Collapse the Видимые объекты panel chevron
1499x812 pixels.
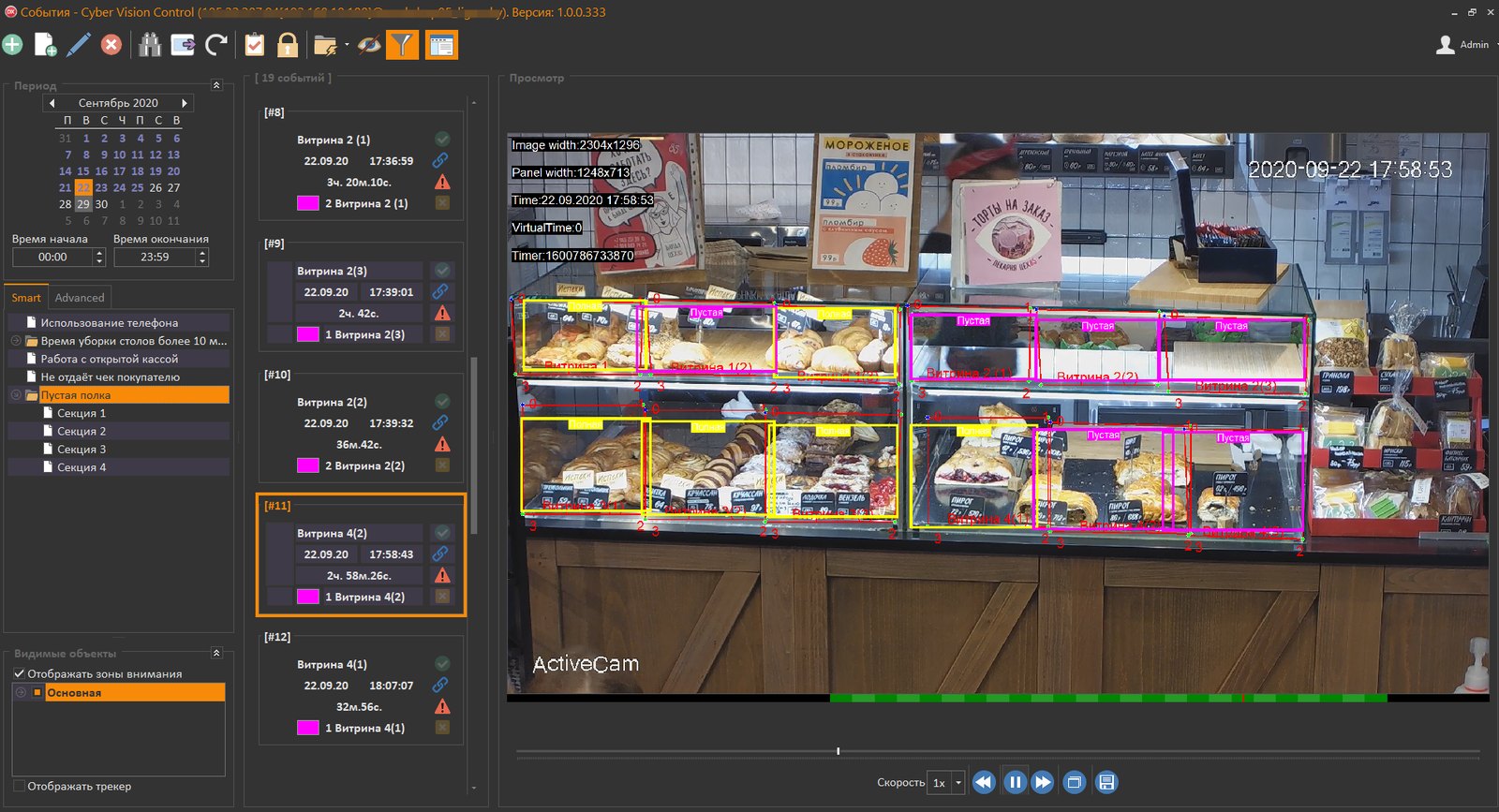click(x=216, y=653)
